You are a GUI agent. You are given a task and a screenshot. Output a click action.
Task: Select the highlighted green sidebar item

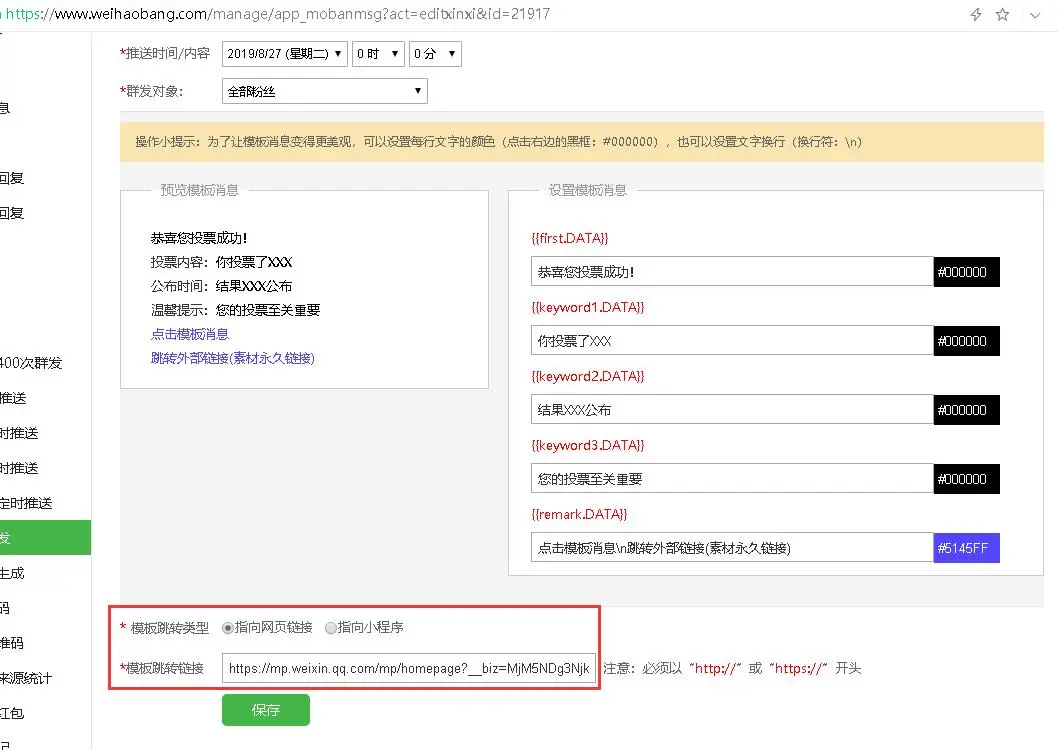coord(45,538)
